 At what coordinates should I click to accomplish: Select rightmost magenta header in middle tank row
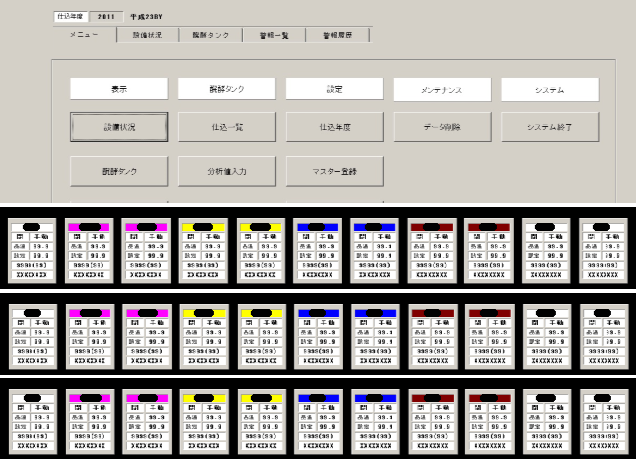[x=147, y=313]
